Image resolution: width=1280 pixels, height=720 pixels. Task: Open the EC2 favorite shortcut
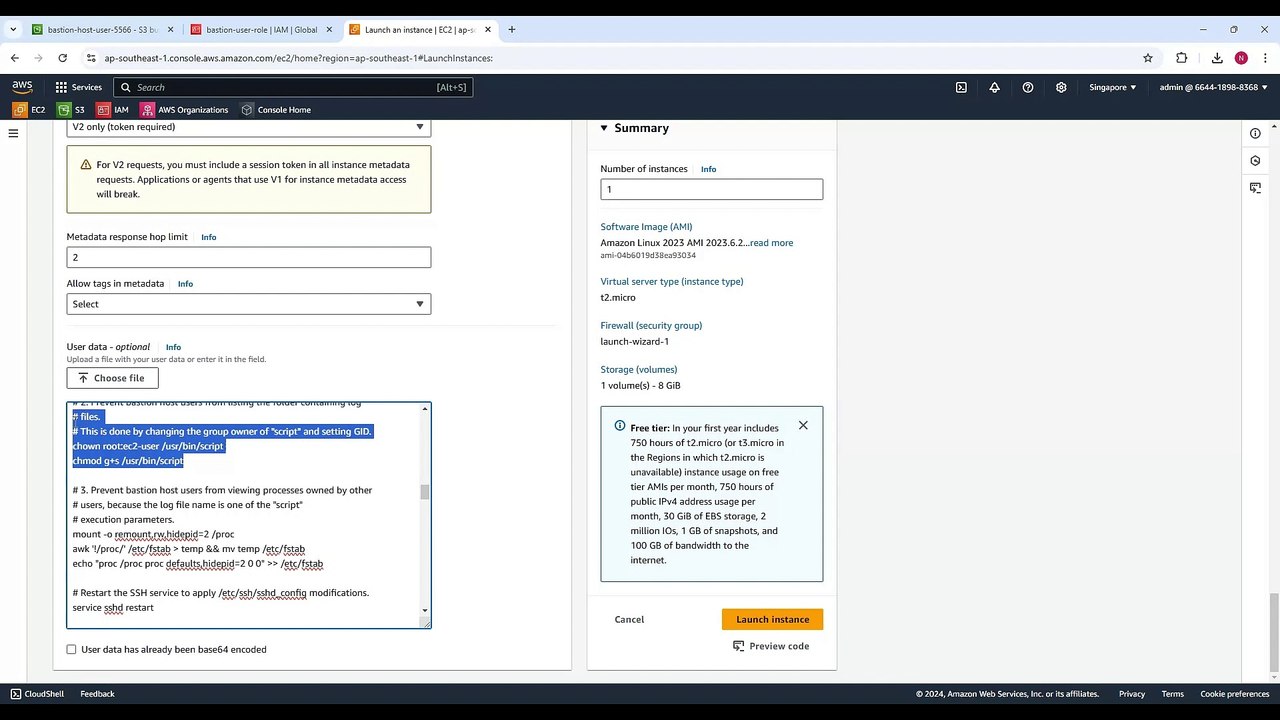click(29, 110)
